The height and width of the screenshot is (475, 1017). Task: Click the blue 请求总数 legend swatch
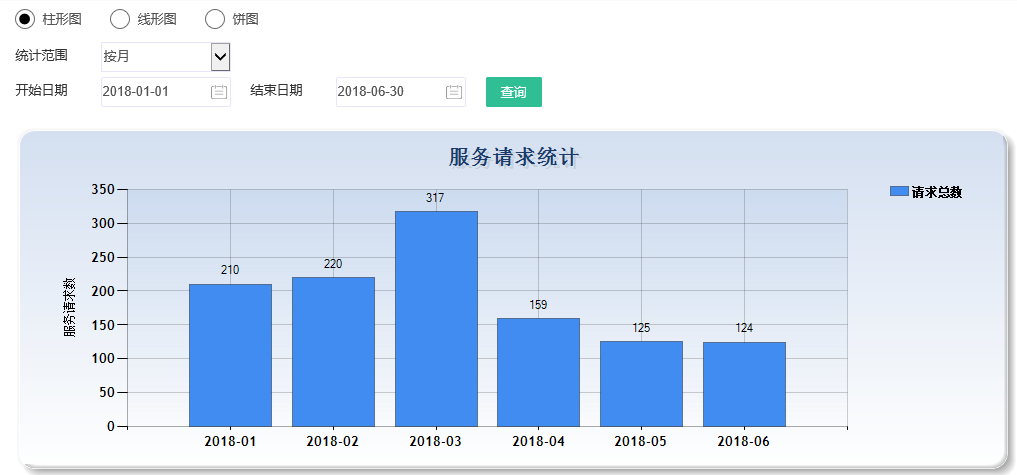coord(899,192)
